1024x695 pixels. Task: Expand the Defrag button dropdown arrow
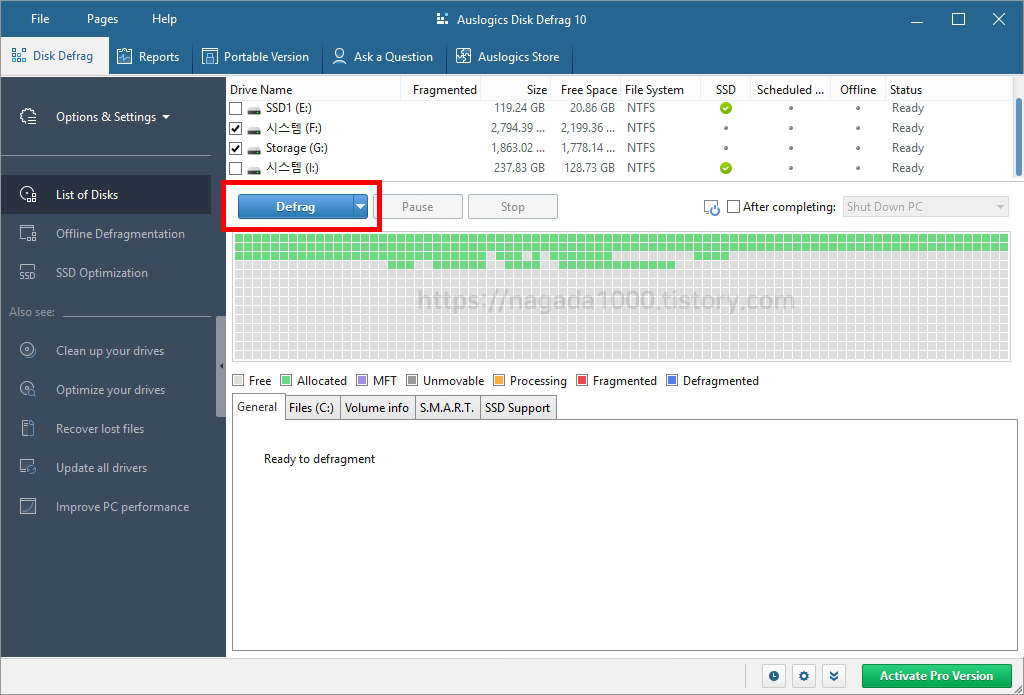click(360, 207)
